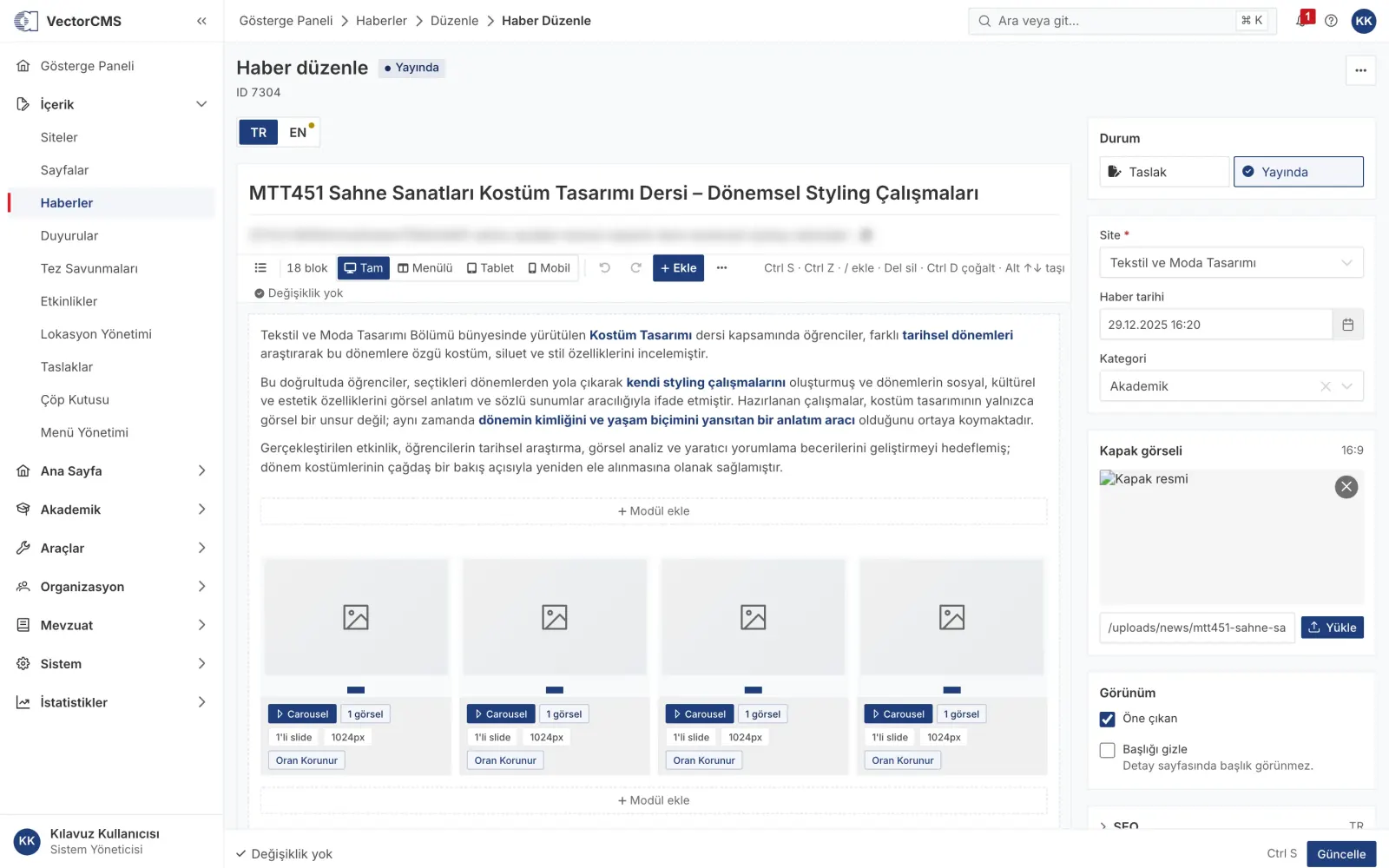Switch the preview to Mobil mode
Image resolution: width=1389 pixels, height=868 pixels.
click(549, 268)
